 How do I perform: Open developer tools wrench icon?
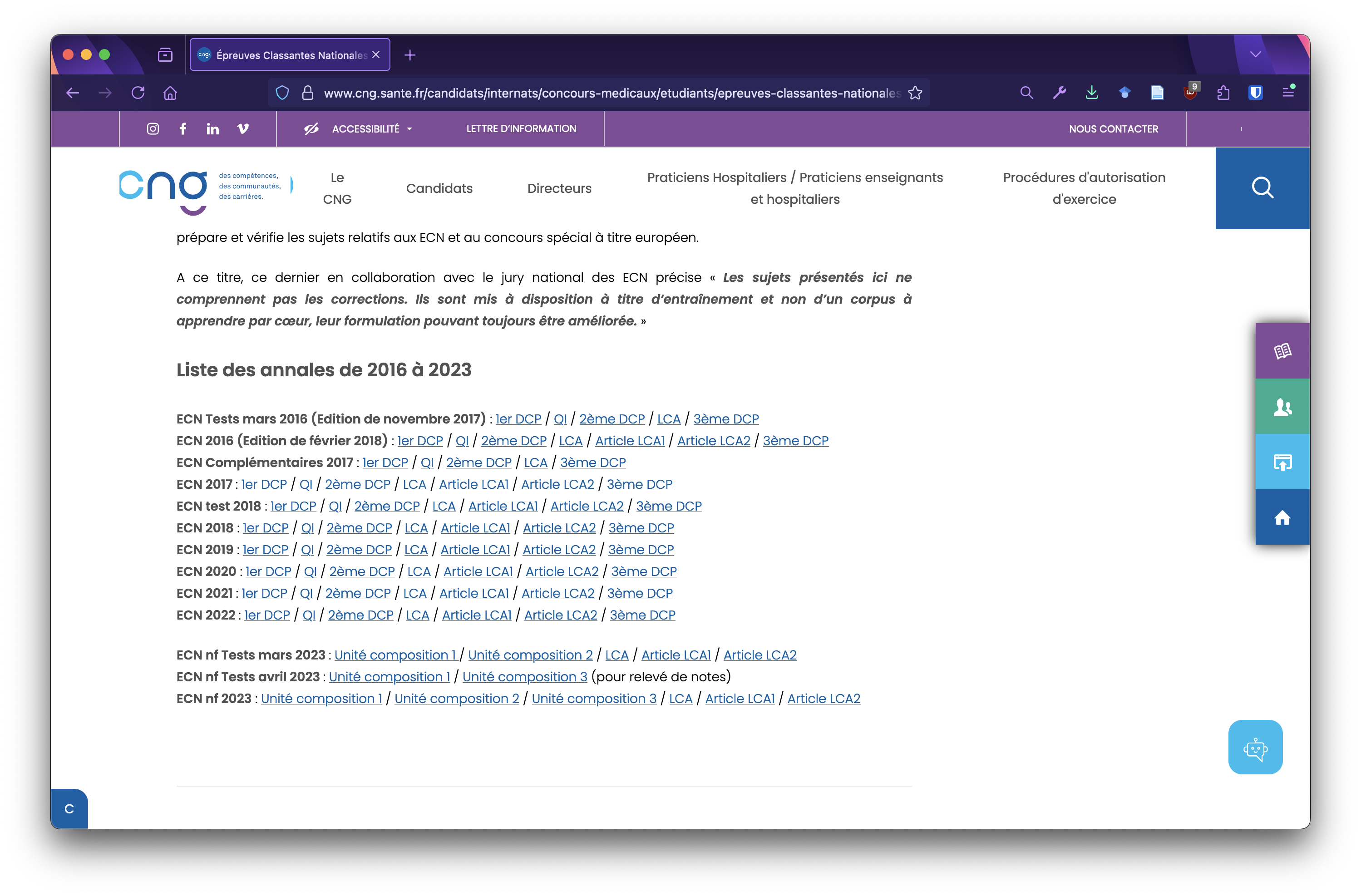[x=1059, y=93]
